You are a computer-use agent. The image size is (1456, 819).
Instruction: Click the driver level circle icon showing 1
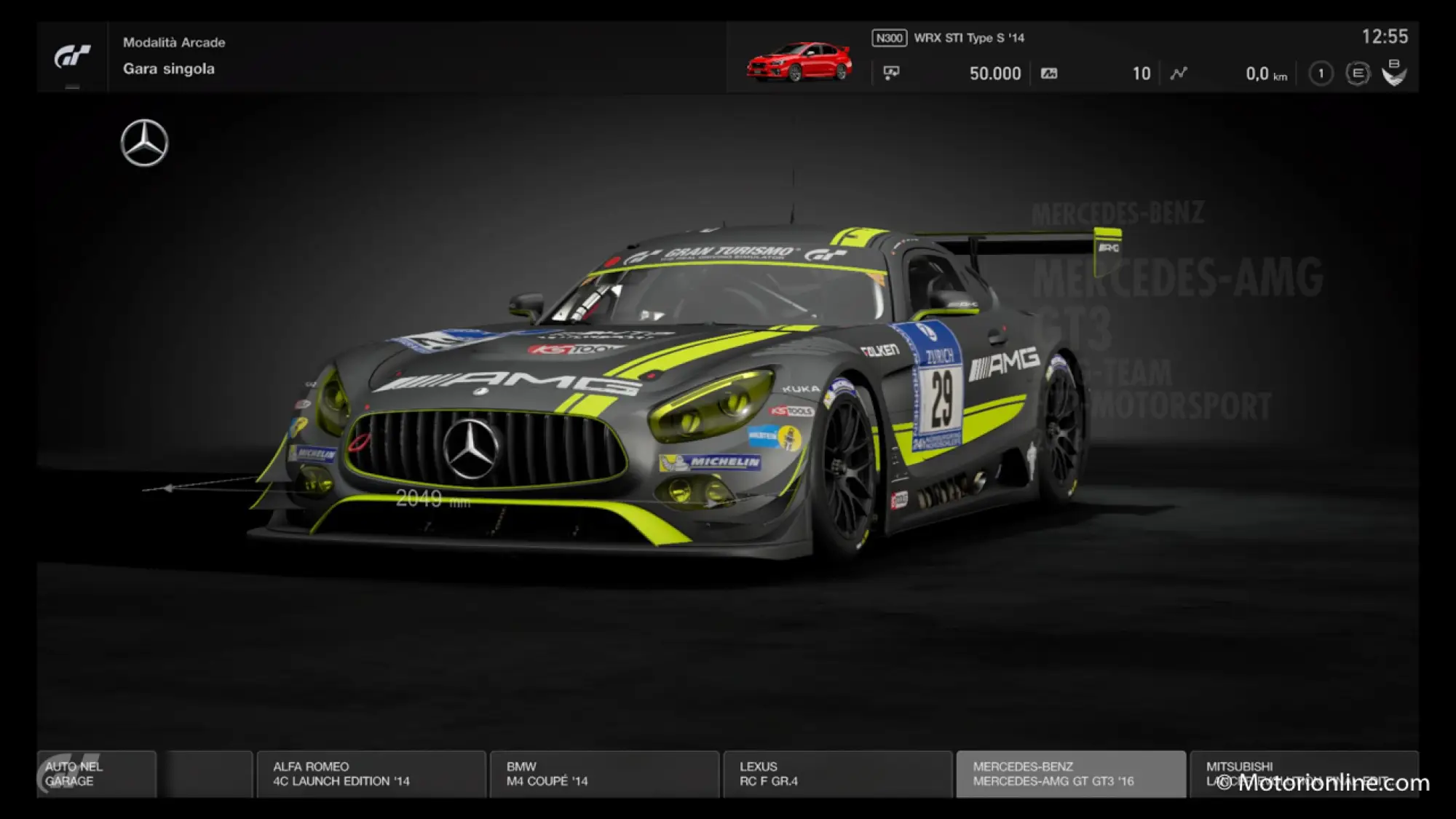coord(1321,74)
